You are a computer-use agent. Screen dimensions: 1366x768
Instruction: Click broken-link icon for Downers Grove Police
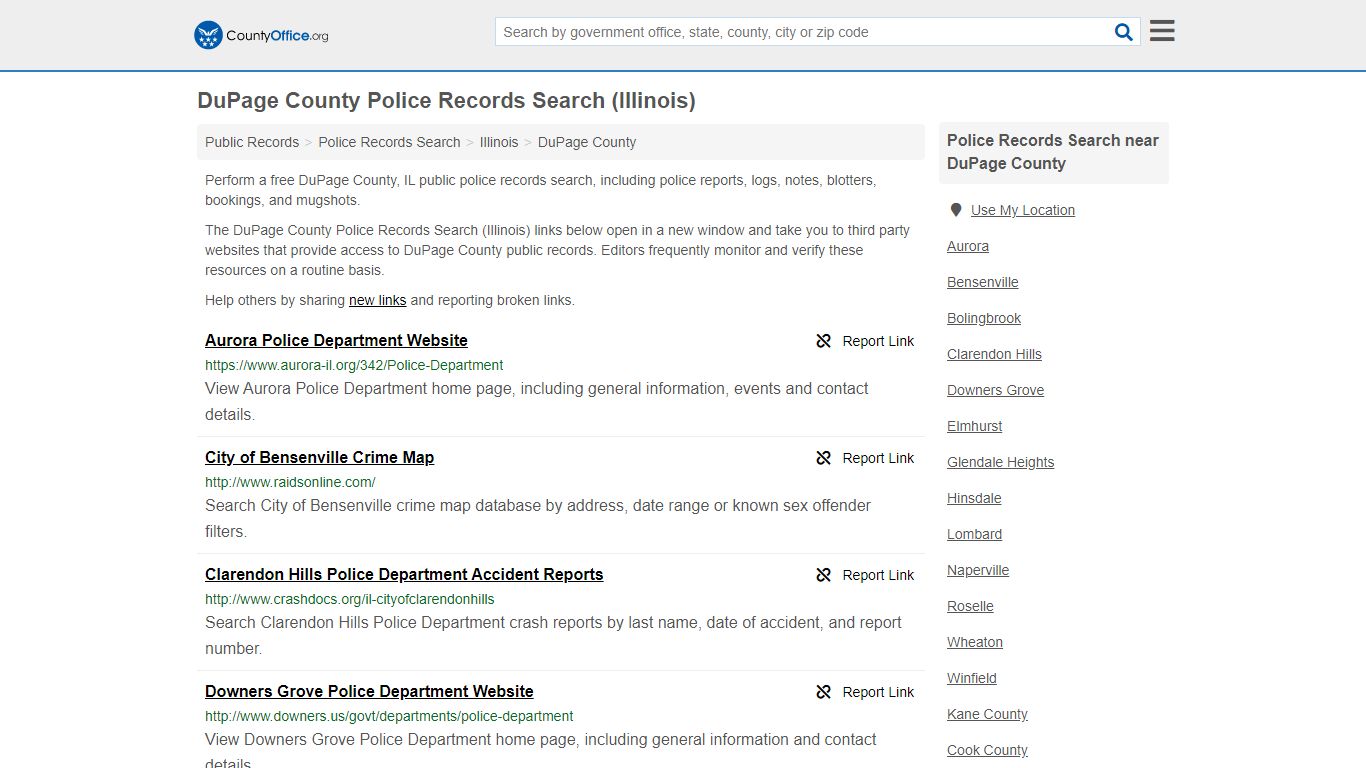coord(824,692)
